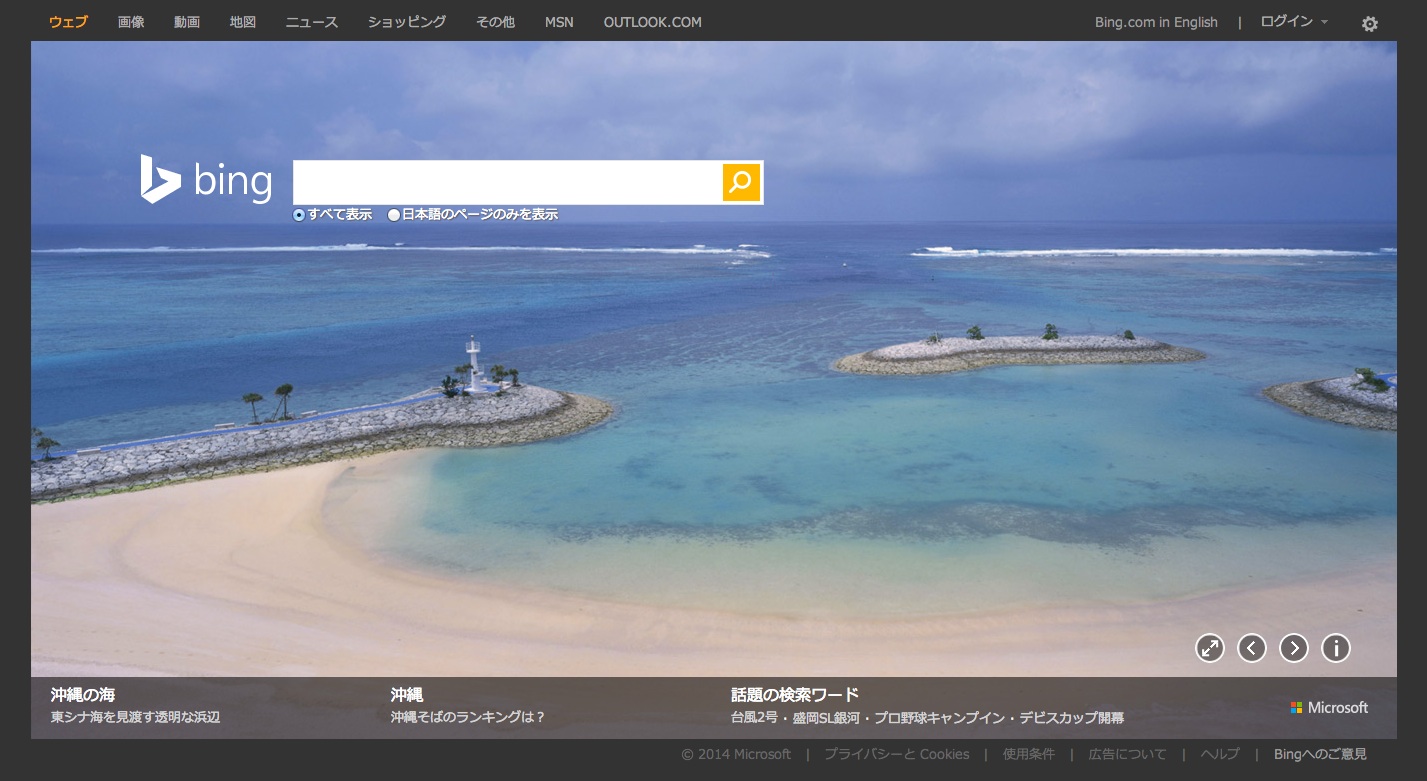Select the すべて表示 radio button
The image size is (1427, 781).
pos(299,215)
